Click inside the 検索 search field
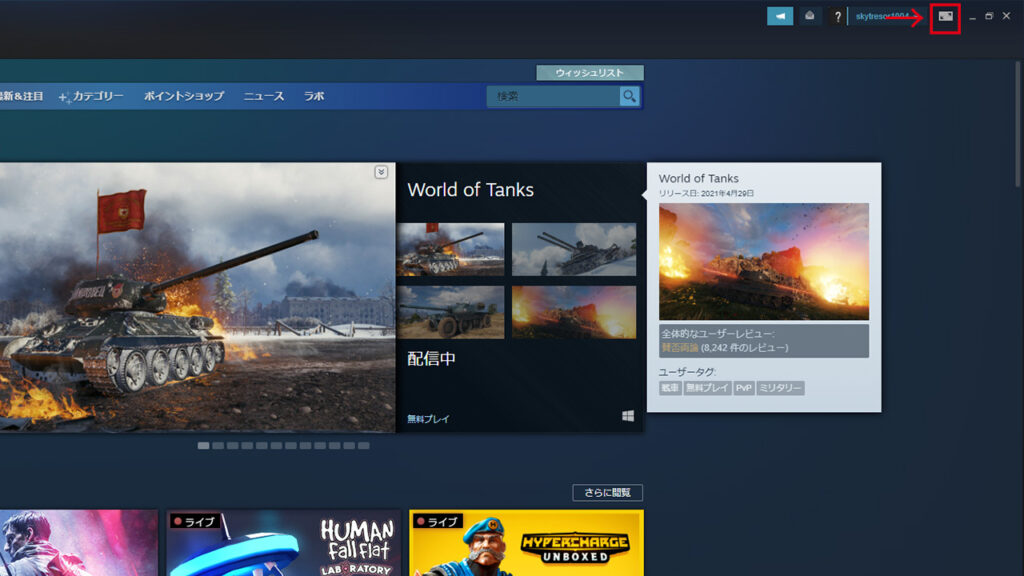This screenshot has height=576, width=1024. 554,97
